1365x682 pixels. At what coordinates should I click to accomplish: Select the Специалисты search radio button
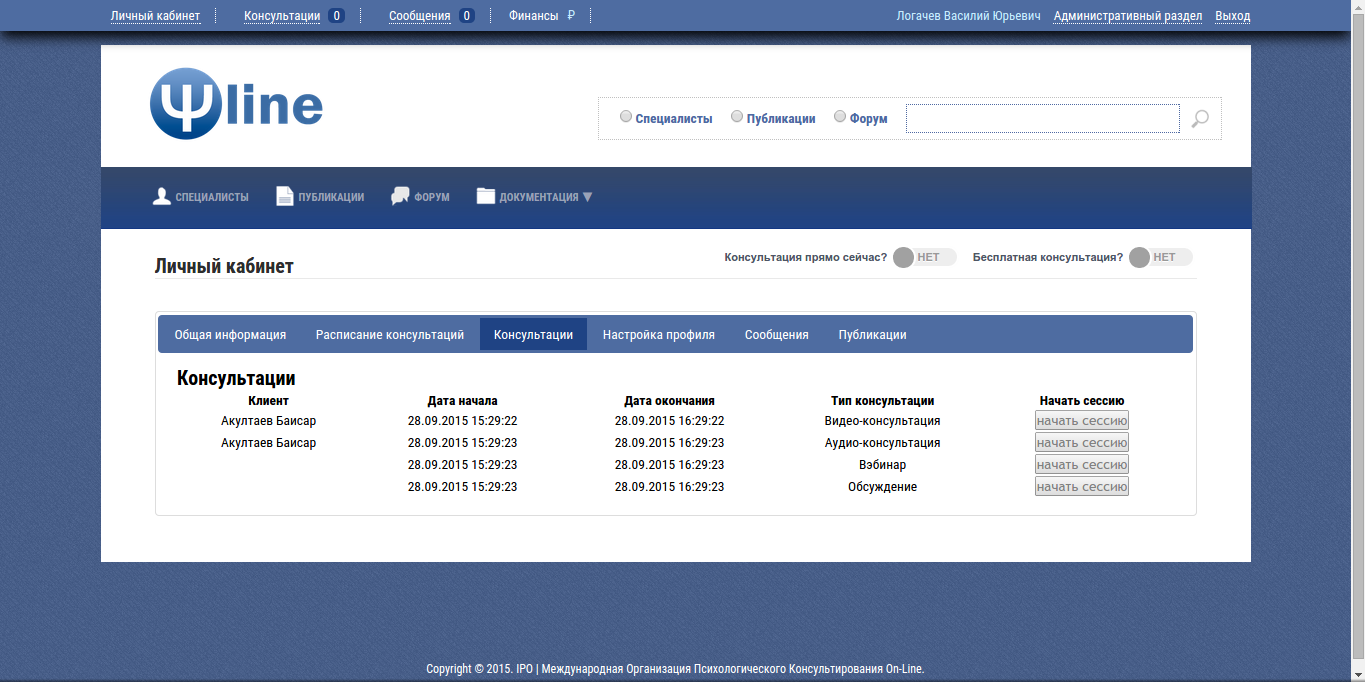[626, 117]
